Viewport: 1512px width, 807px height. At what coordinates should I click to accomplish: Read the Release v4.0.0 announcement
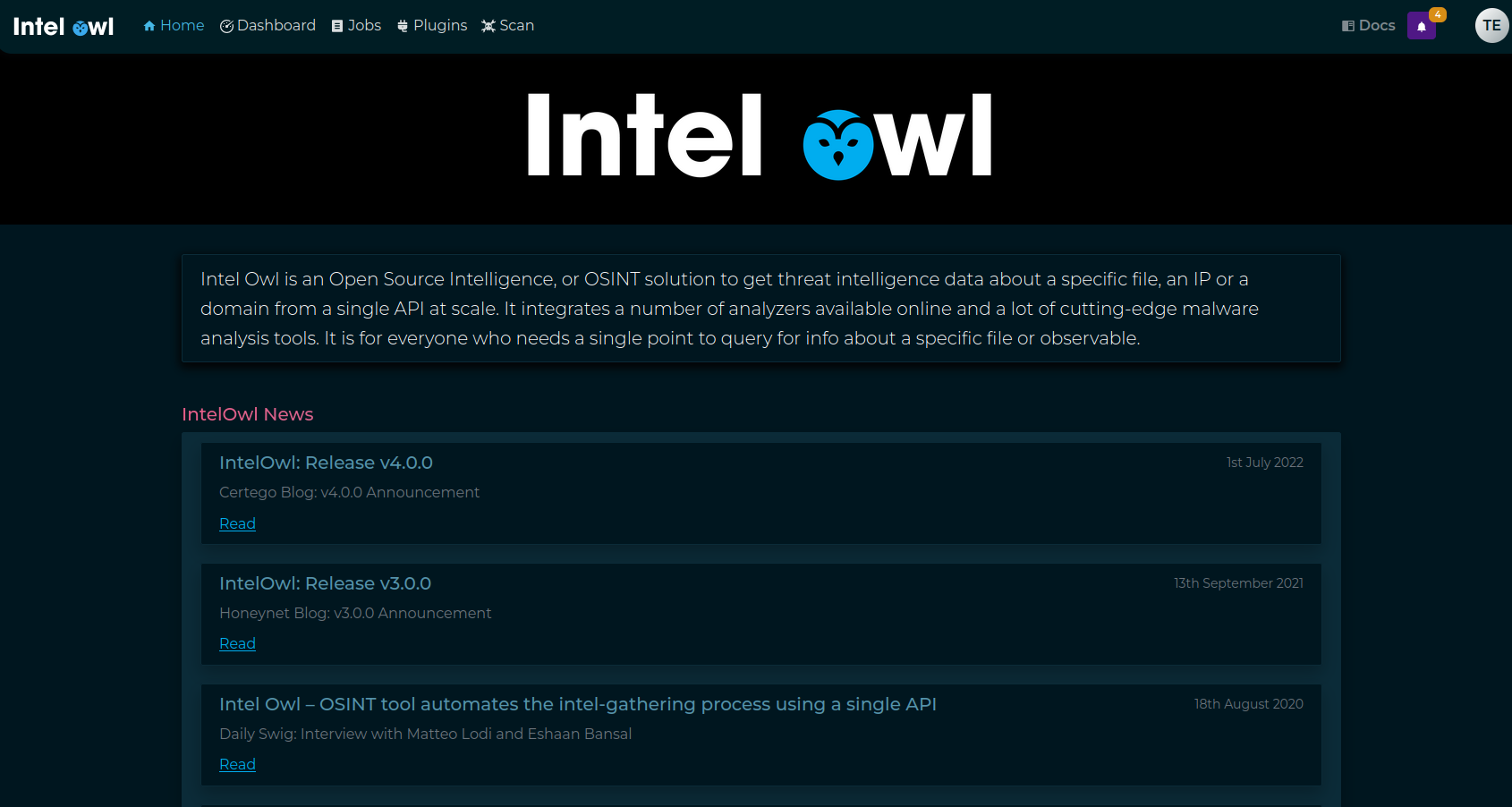[x=237, y=523]
